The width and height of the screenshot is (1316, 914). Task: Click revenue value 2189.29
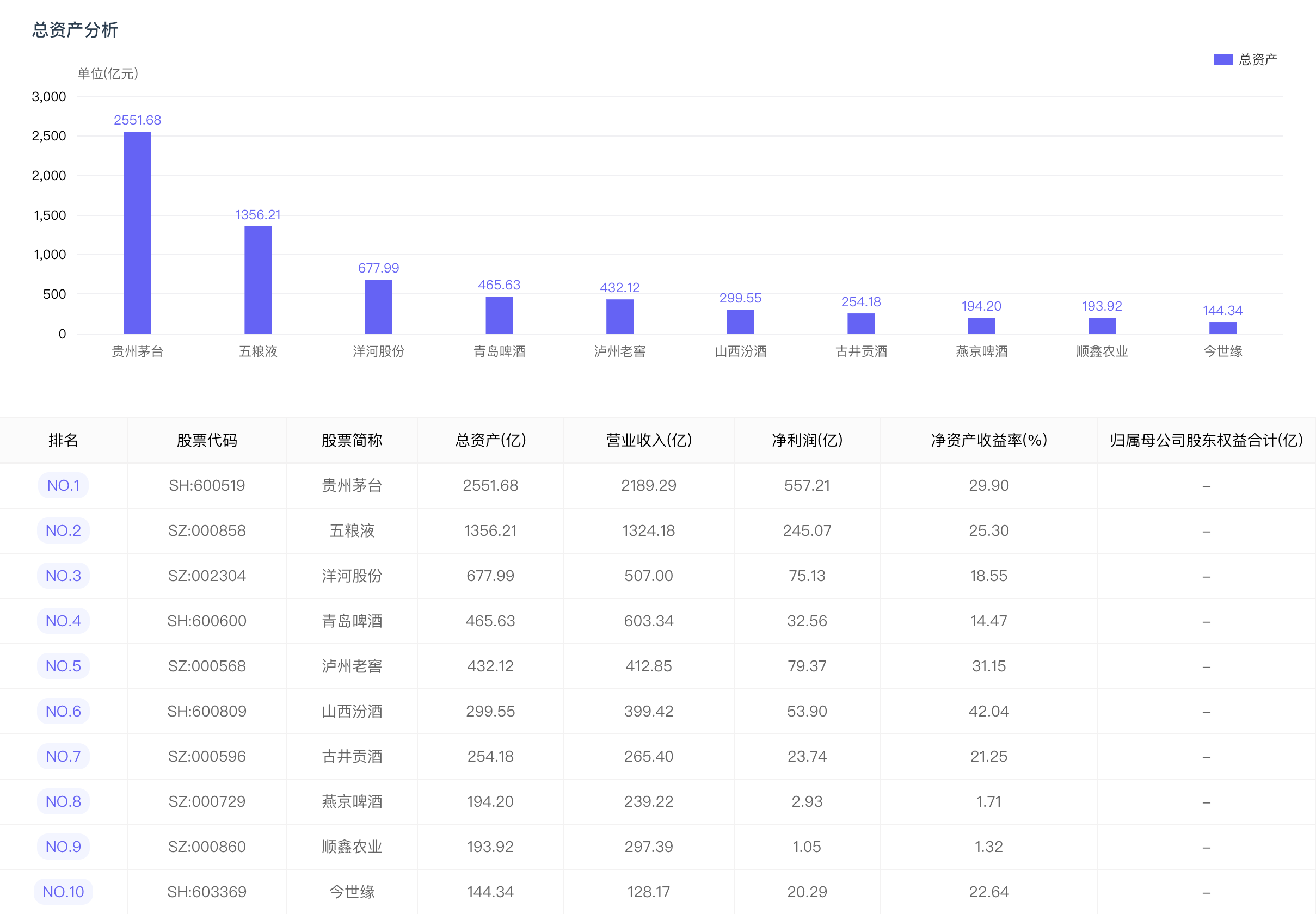coord(649,486)
